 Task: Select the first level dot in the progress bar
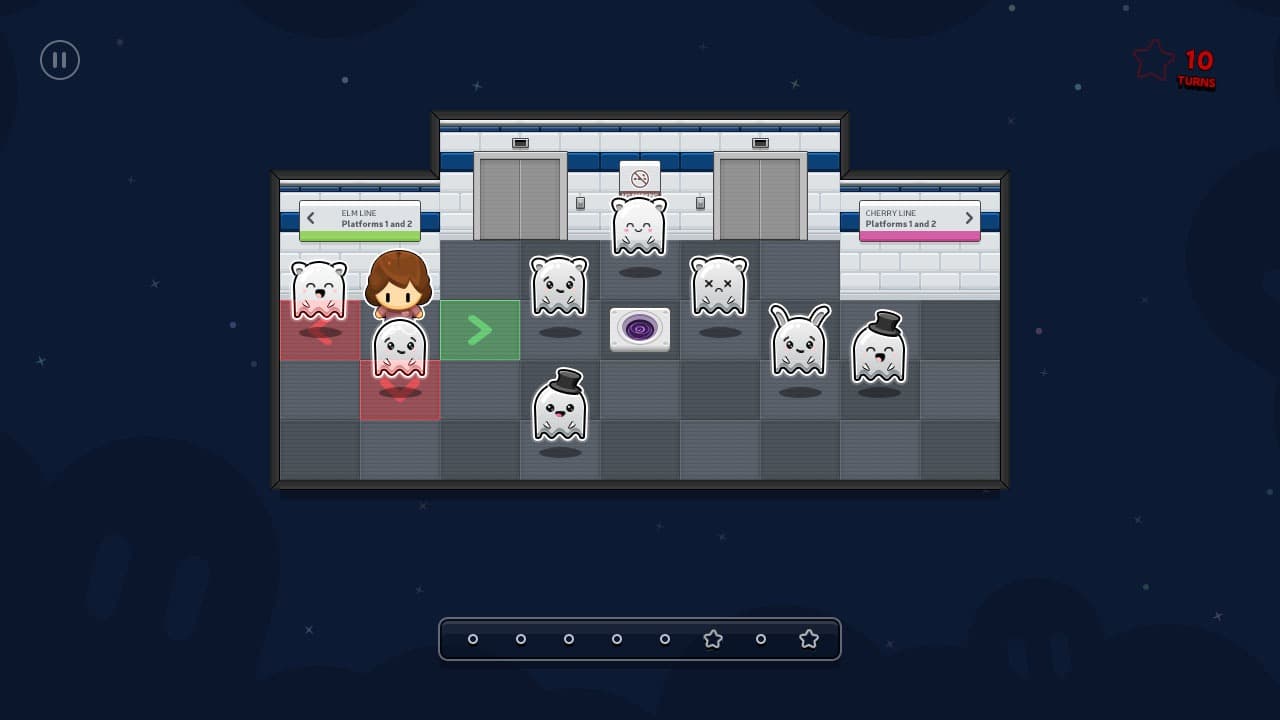[x=473, y=639]
